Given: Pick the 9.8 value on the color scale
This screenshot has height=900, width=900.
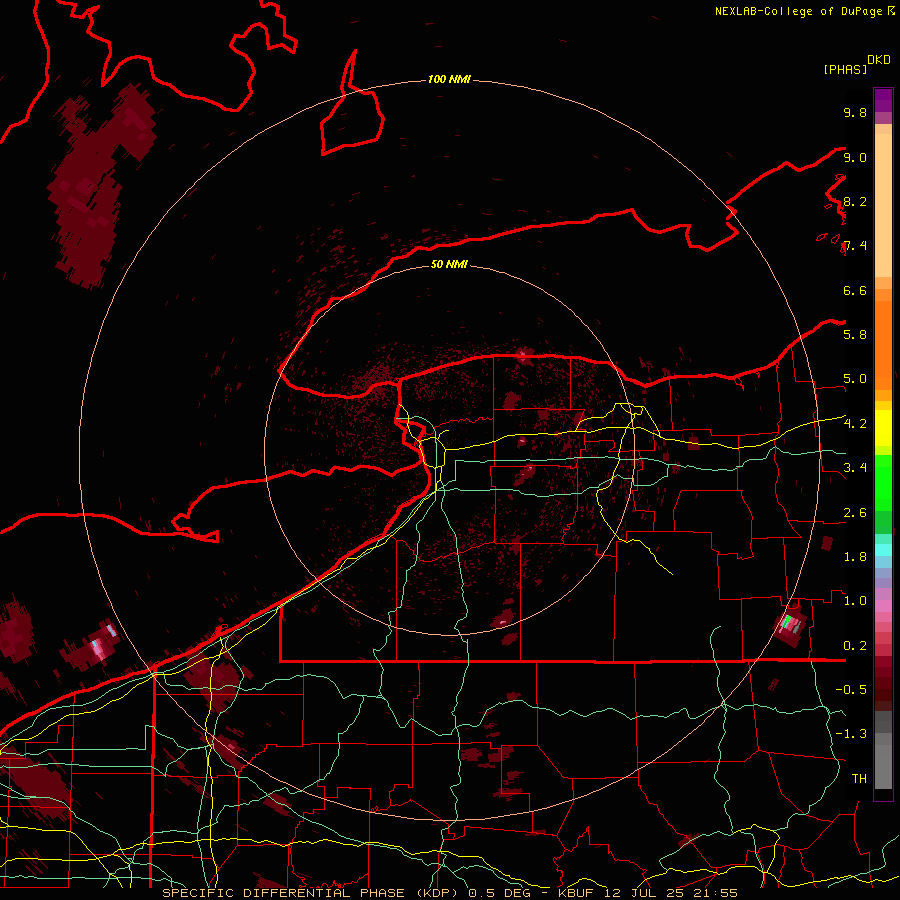Looking at the screenshot, I should (x=855, y=112).
